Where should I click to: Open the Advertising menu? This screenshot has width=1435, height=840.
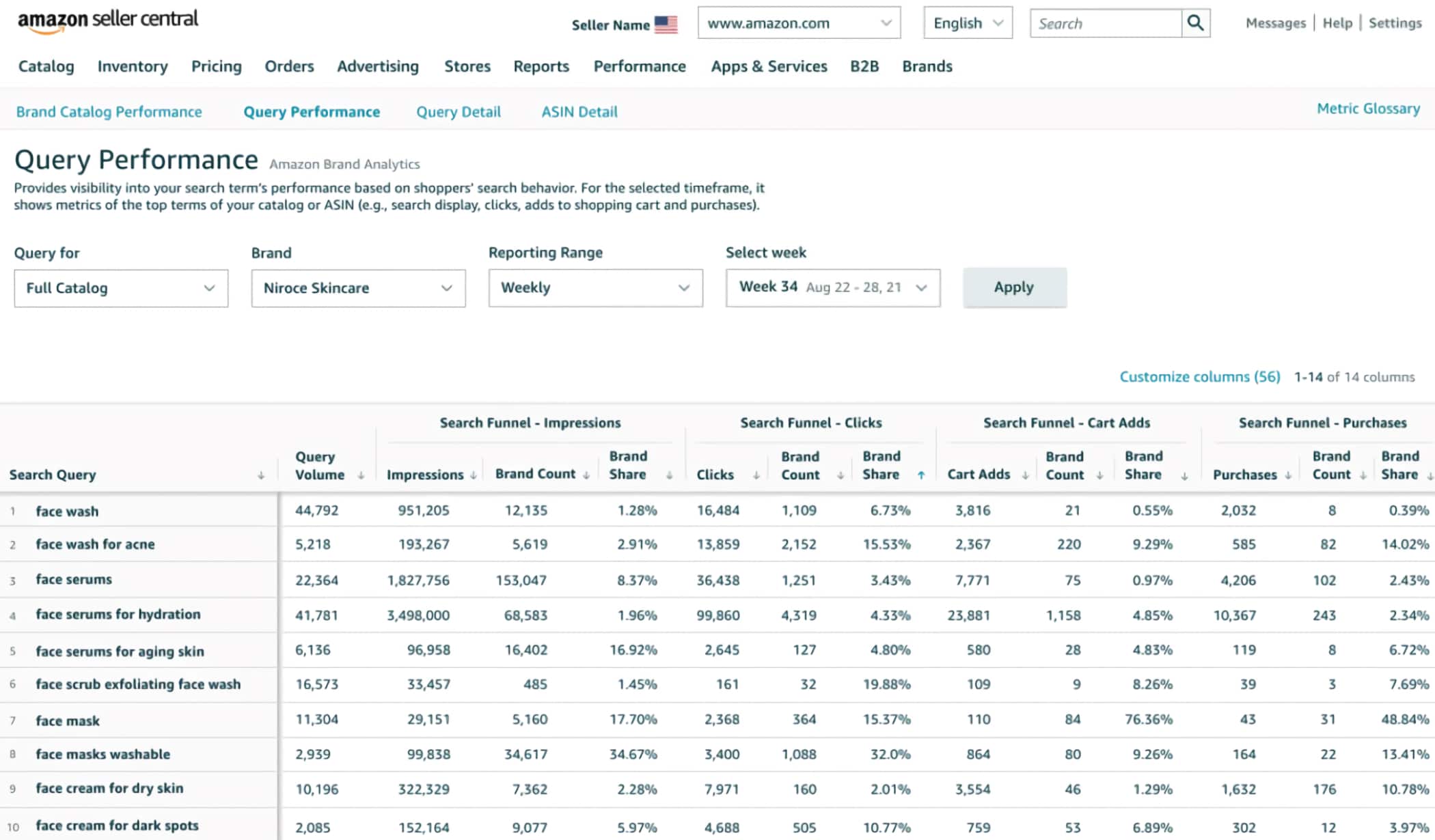coord(378,66)
